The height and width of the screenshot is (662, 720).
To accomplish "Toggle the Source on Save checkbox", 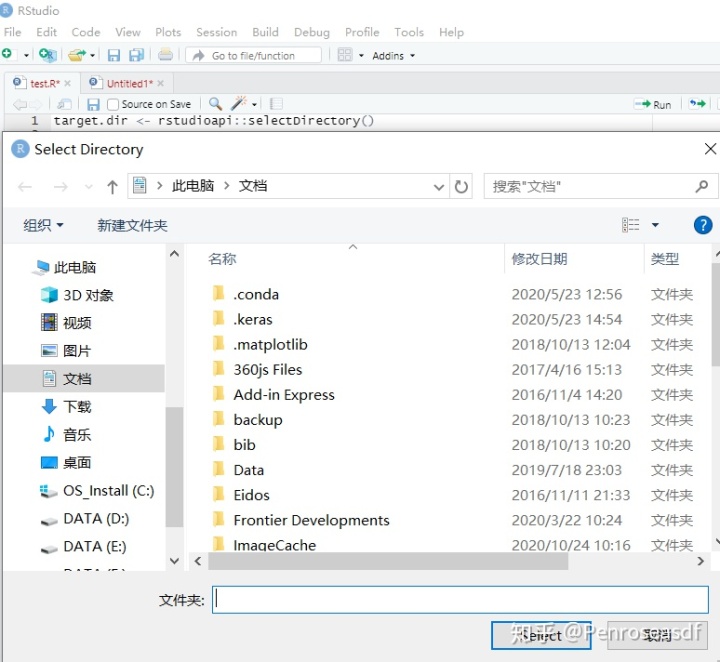I will click(x=112, y=105).
